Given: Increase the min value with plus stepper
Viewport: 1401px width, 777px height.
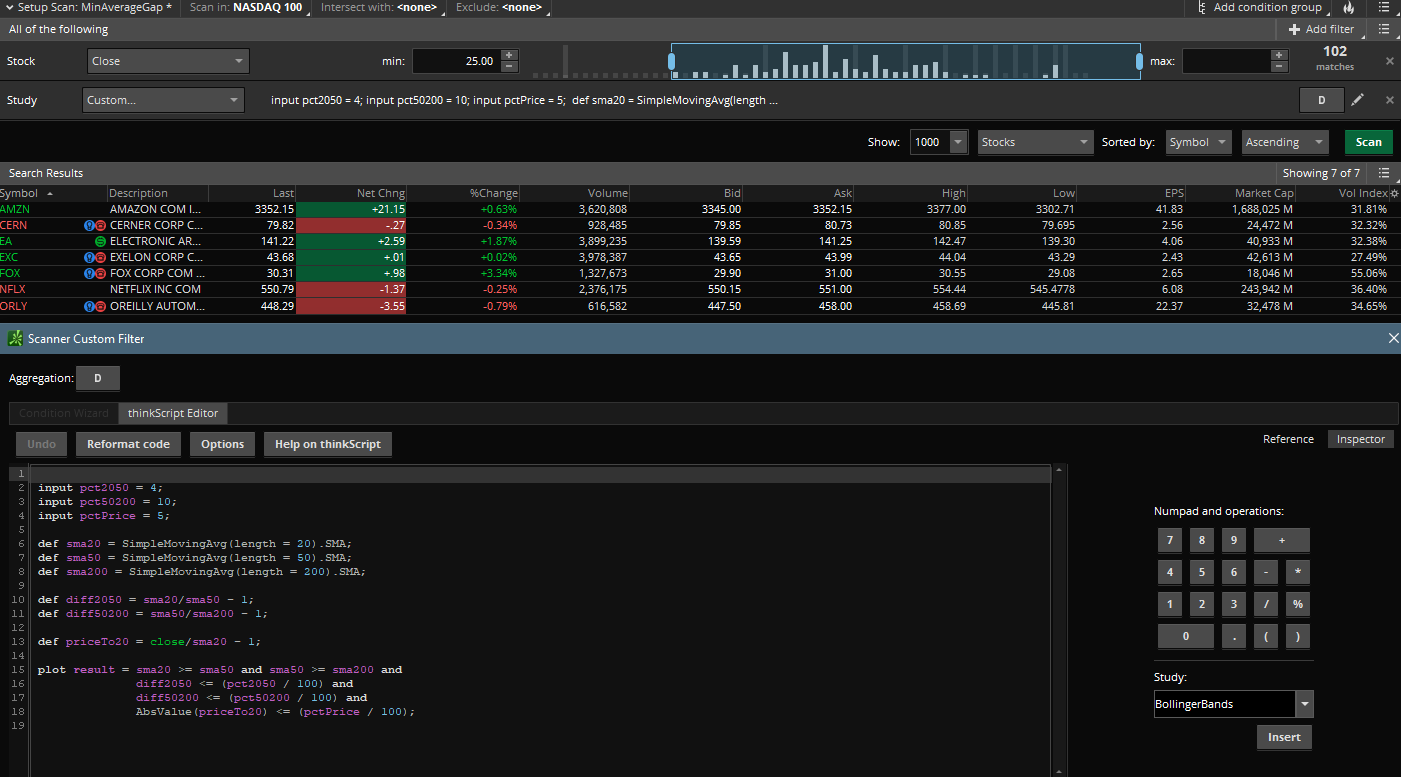Looking at the screenshot, I should click(x=509, y=55).
